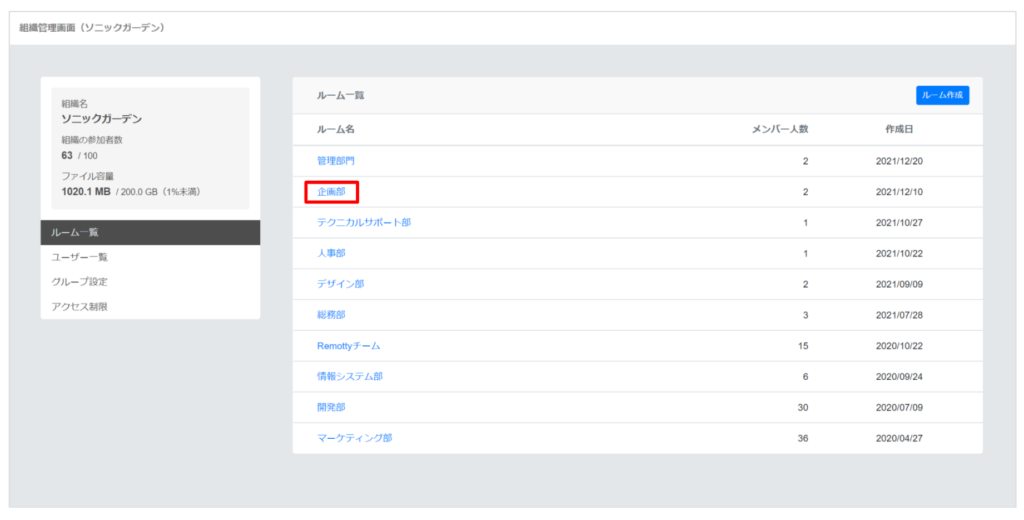The height and width of the screenshot is (520, 1024).
Task: Select ルーム一覧 in the sidebar menu
Action: (x=150, y=233)
